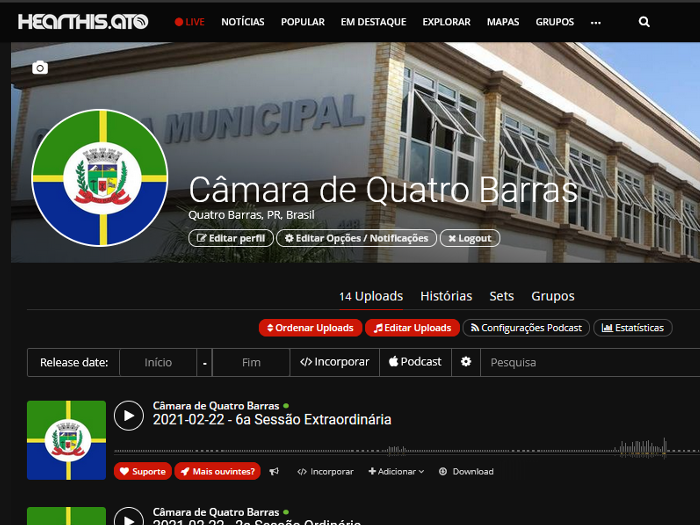Open Câmara de Quatro Barras uploader link above 6a Sessão
The image size is (700, 525).
point(216,406)
